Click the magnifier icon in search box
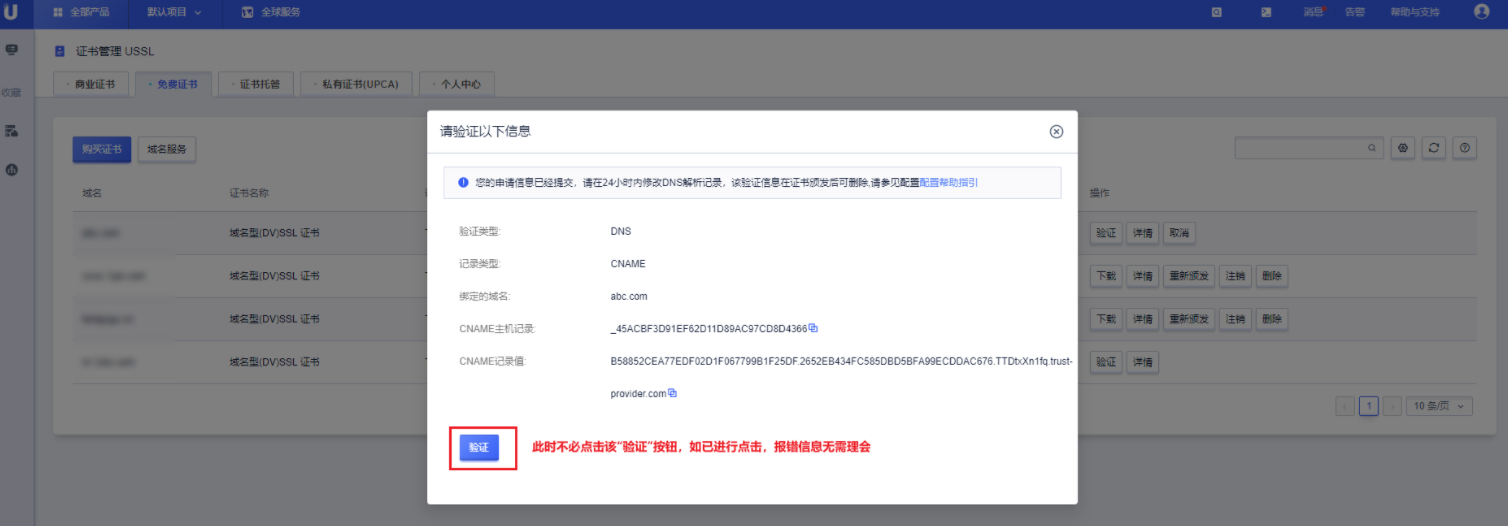 [x=1374, y=148]
